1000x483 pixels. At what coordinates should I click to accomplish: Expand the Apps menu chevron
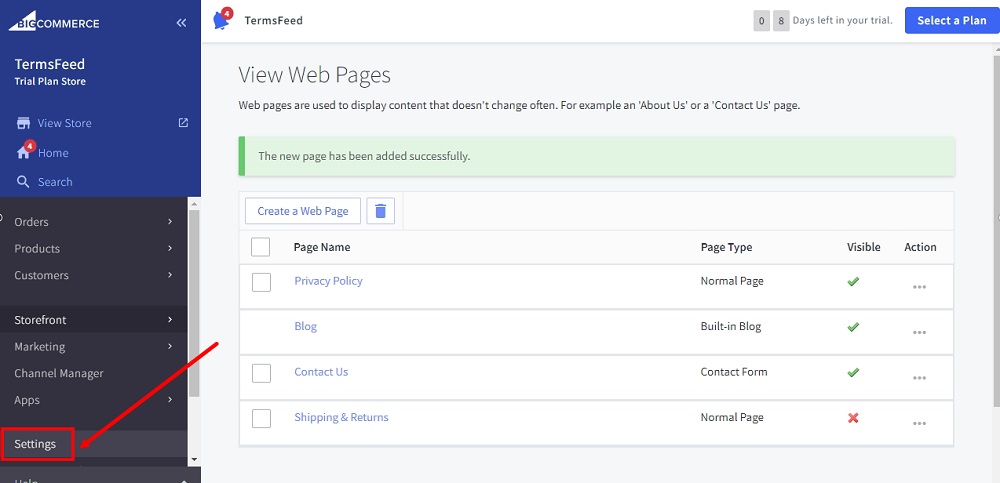tap(170, 400)
